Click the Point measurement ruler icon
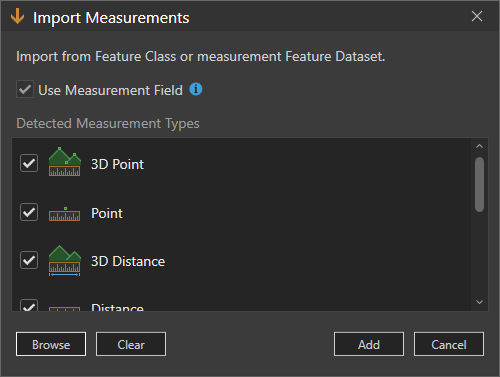The image size is (500, 377). click(65, 214)
